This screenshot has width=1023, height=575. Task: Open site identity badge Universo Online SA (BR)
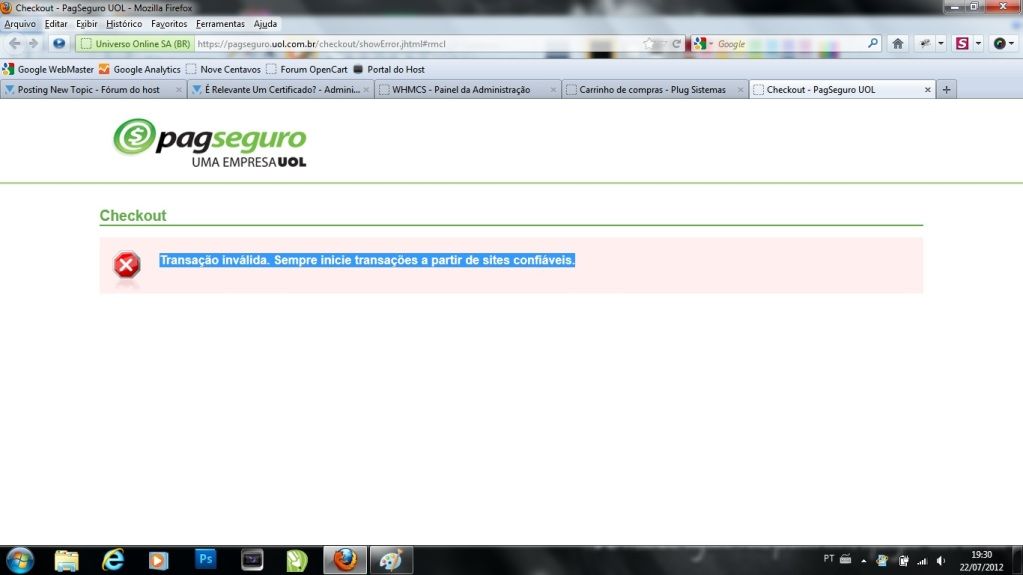(x=135, y=44)
